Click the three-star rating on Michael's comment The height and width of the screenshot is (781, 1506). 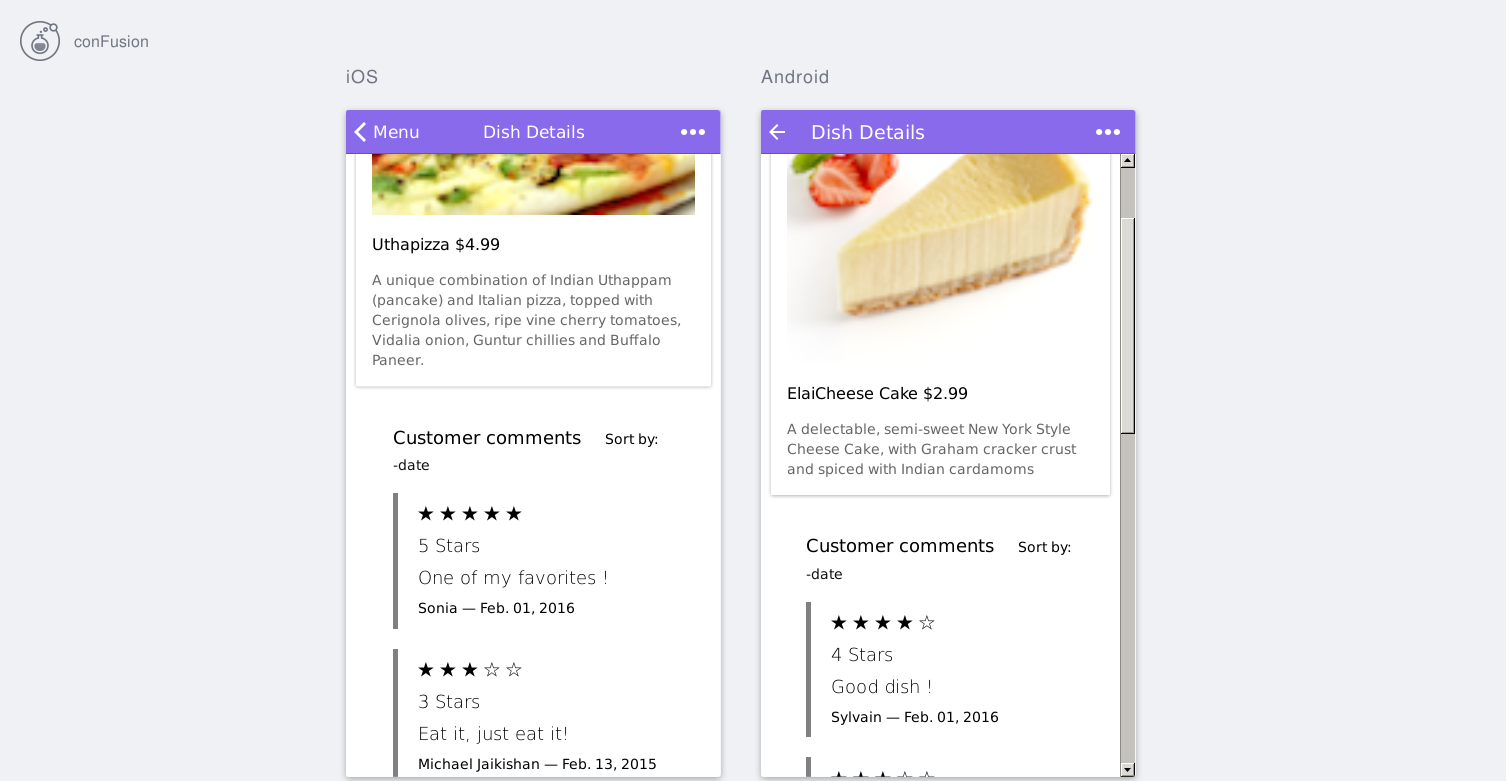(x=470, y=670)
